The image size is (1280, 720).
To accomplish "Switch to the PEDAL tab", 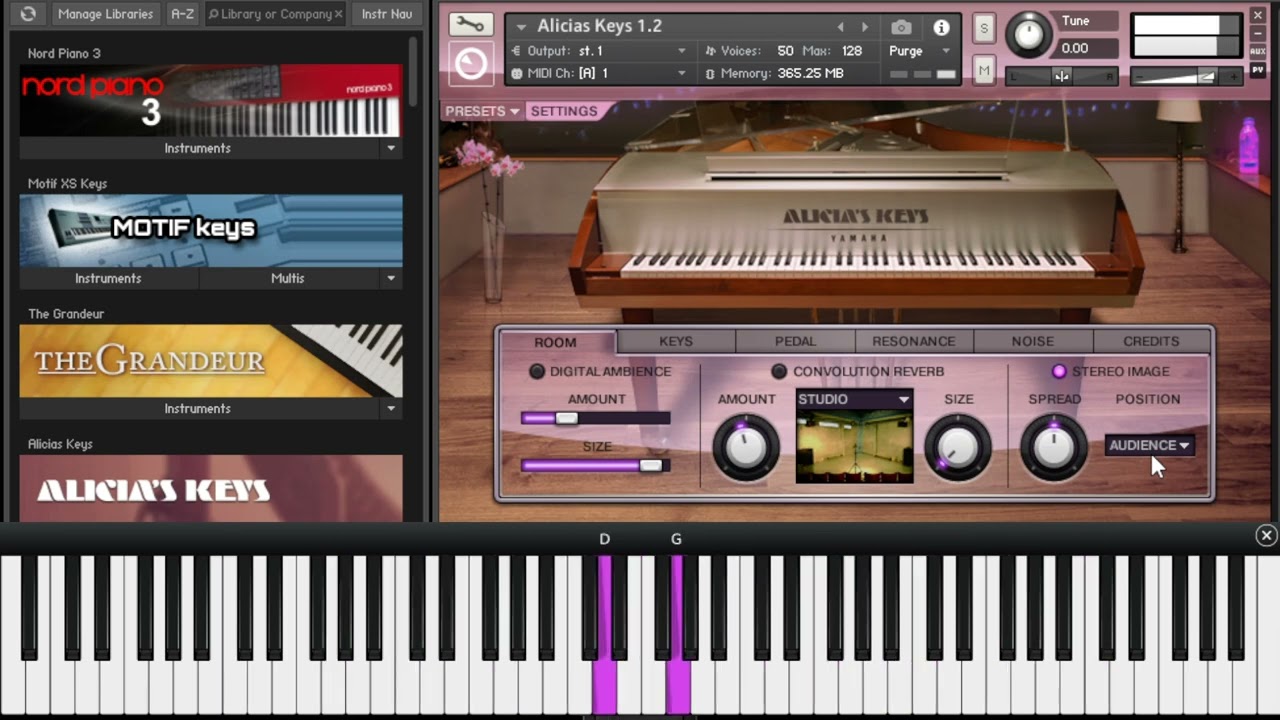I will (795, 341).
